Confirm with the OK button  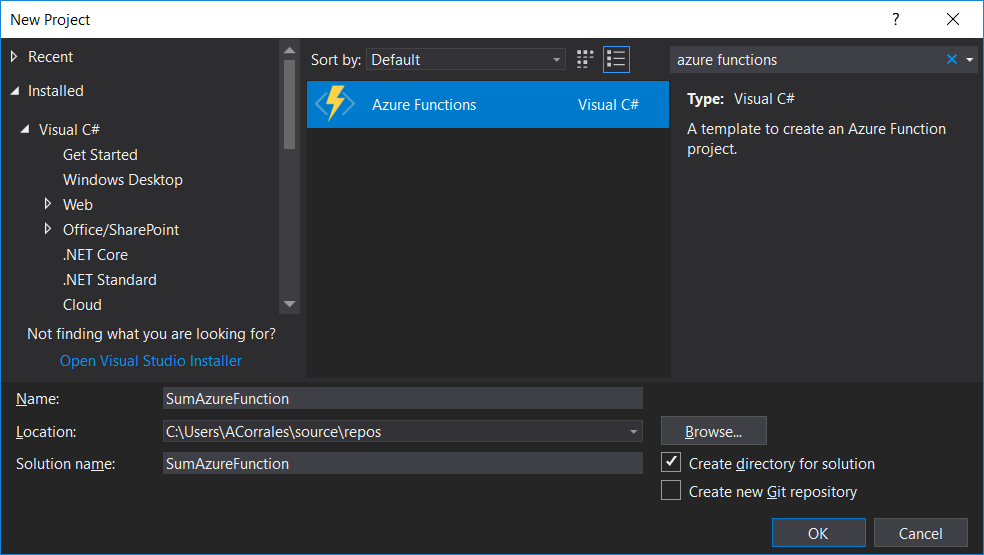pyautogui.click(x=818, y=533)
